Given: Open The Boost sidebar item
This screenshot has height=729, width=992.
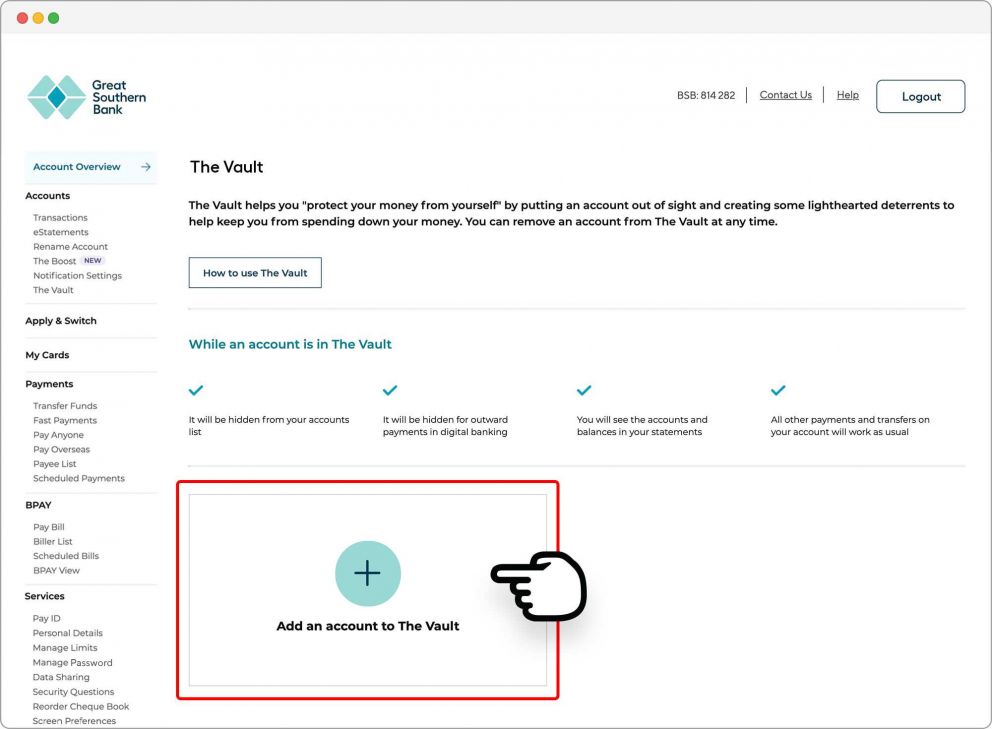Looking at the screenshot, I should pyautogui.click(x=54, y=261).
